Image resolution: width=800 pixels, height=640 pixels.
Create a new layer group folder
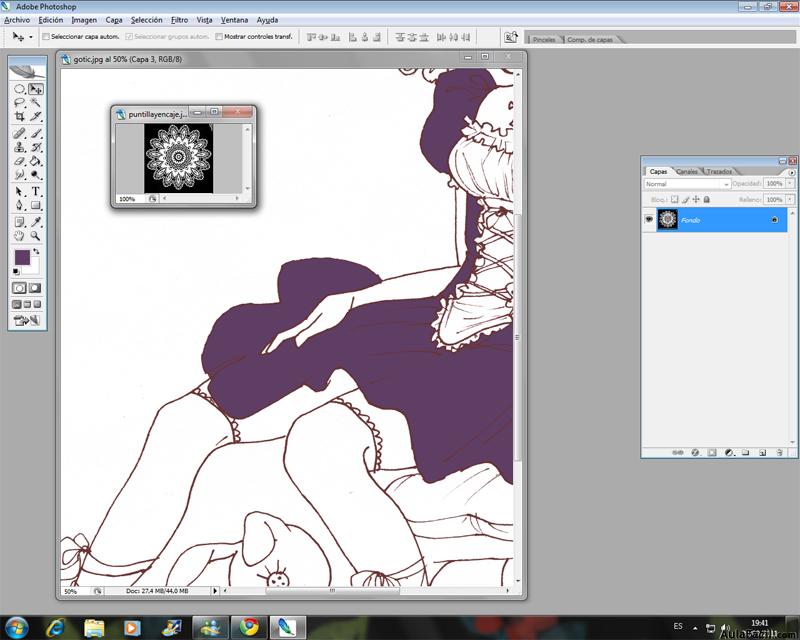tap(745, 453)
